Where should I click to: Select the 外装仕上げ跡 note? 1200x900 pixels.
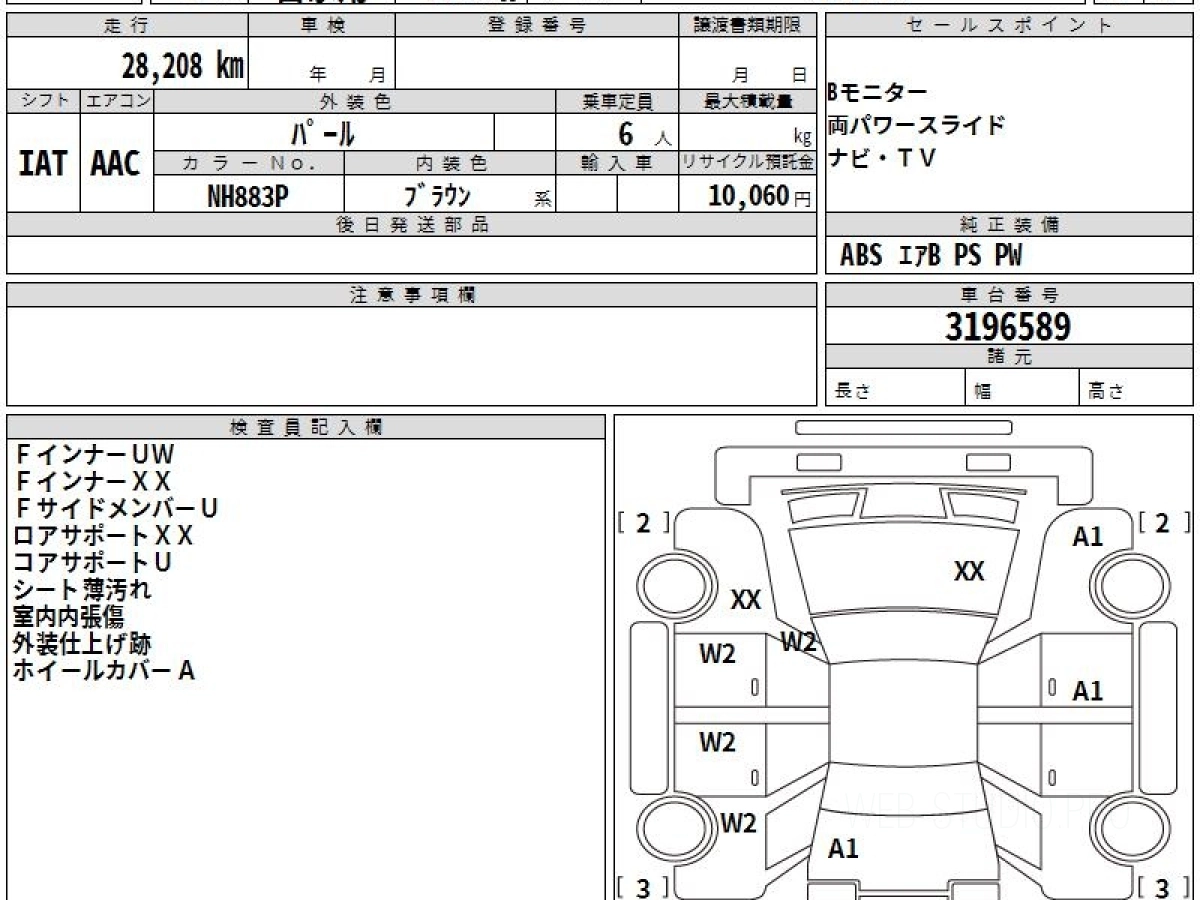tap(82, 644)
